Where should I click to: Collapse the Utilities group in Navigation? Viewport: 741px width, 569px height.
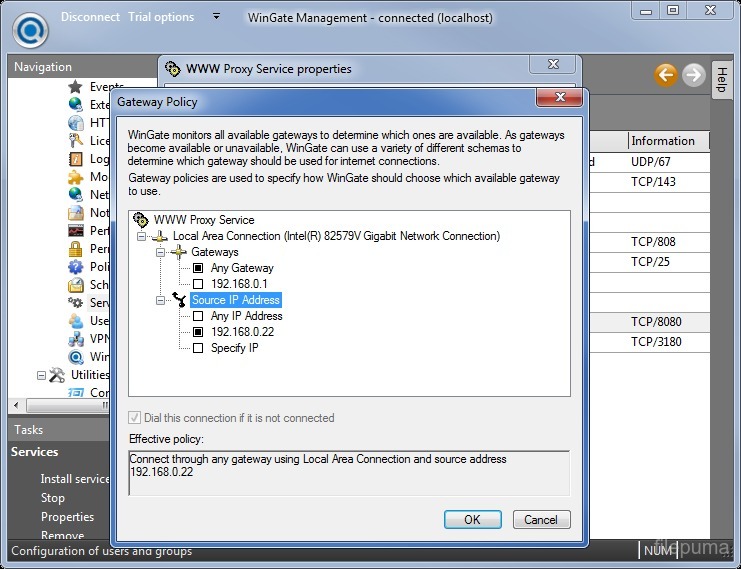[42, 375]
